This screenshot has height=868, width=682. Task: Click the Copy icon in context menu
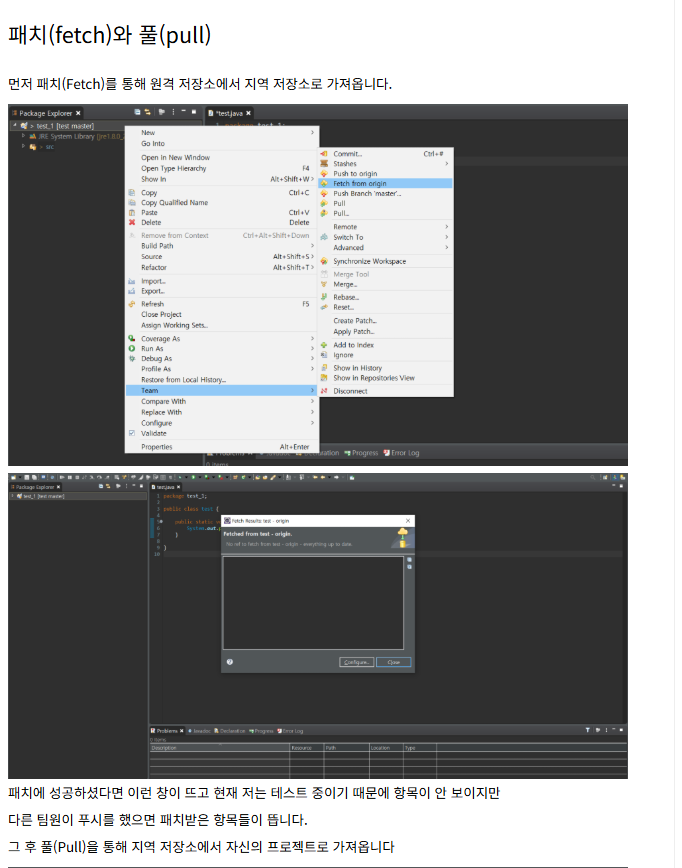point(132,193)
